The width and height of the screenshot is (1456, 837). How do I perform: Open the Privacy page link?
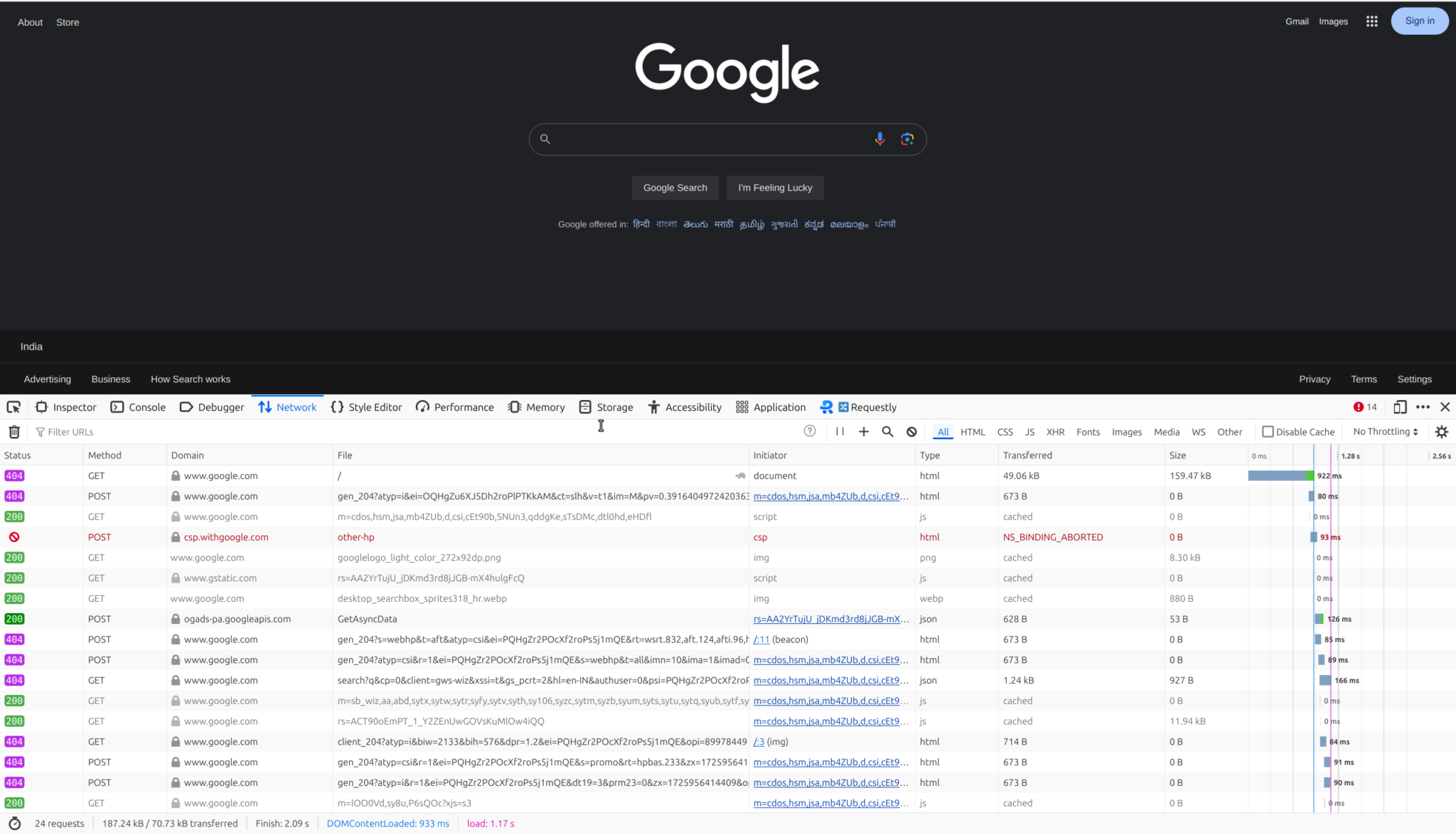[x=1314, y=379]
